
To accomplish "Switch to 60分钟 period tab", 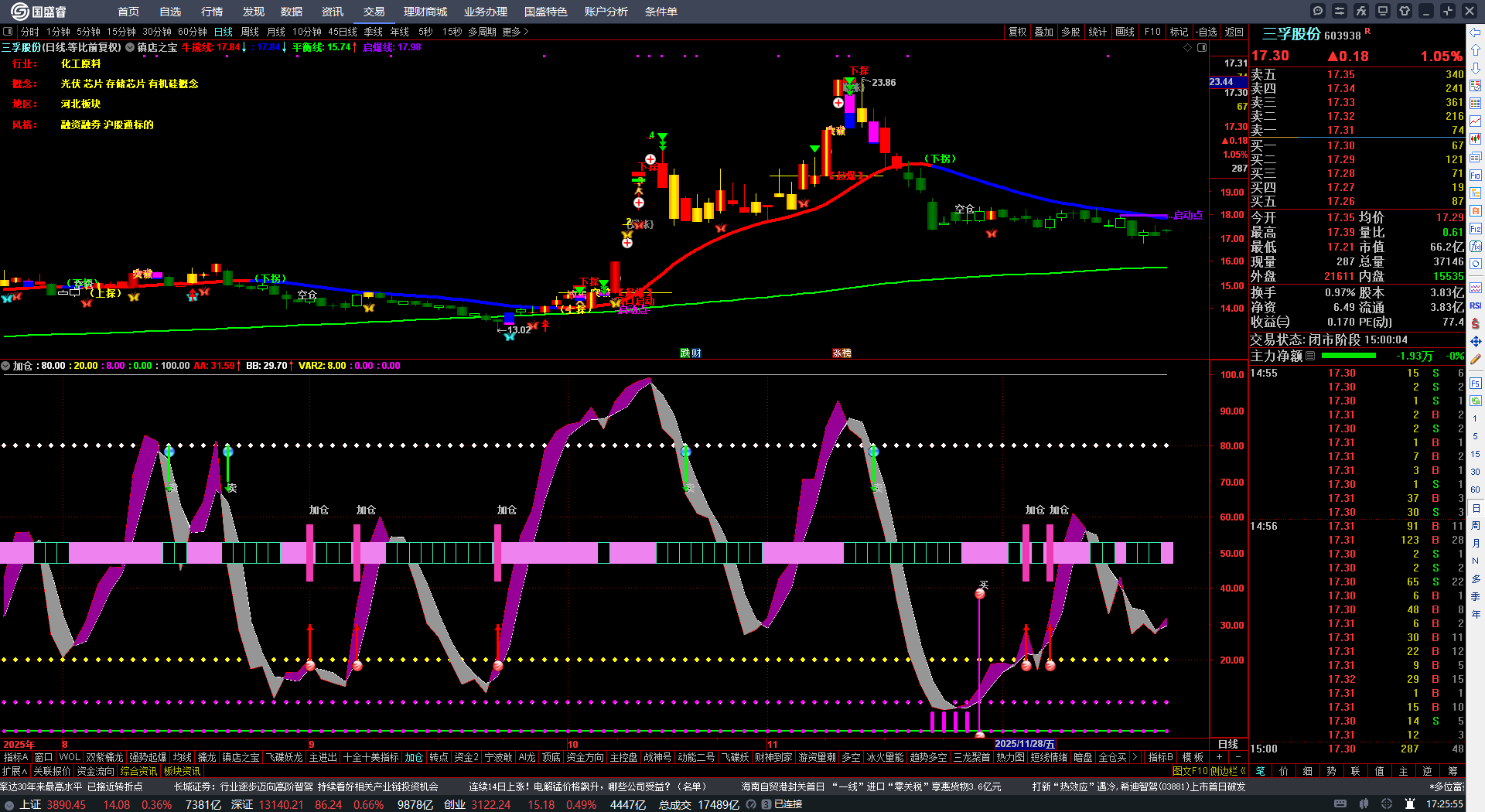I will point(193,32).
